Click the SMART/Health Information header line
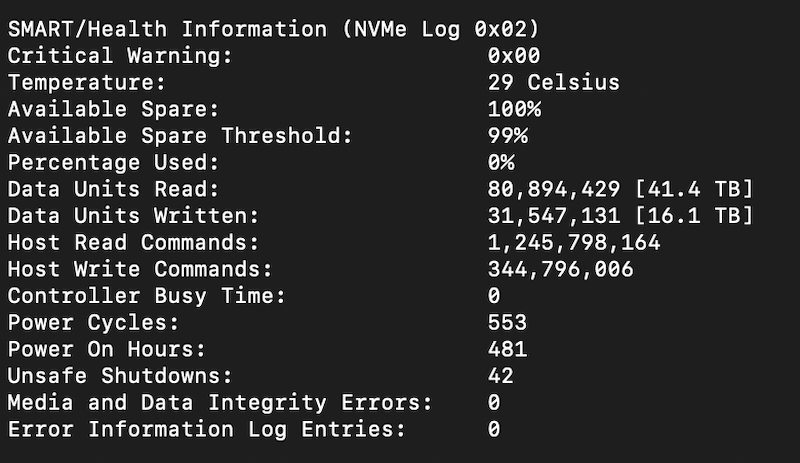Screen dimensions: 800x463 click(x=273, y=29)
